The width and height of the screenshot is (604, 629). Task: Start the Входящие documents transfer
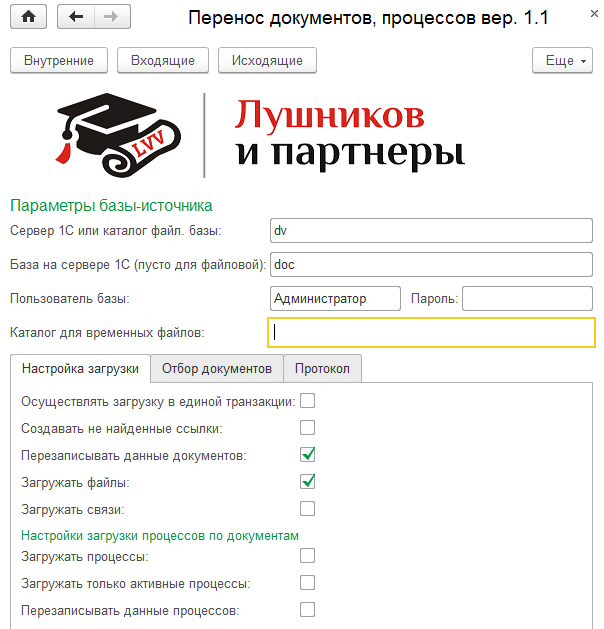(163, 61)
